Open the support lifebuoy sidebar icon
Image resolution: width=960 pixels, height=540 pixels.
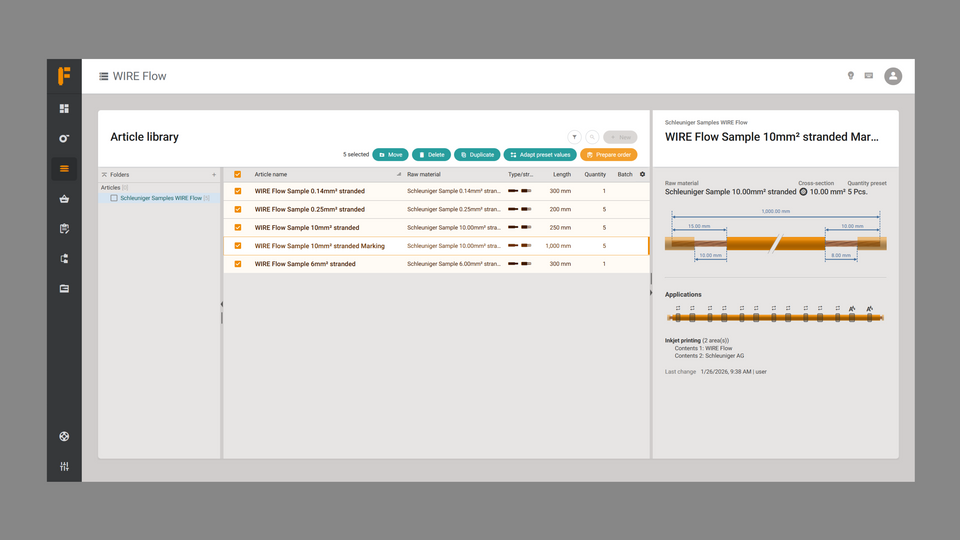coord(64,437)
